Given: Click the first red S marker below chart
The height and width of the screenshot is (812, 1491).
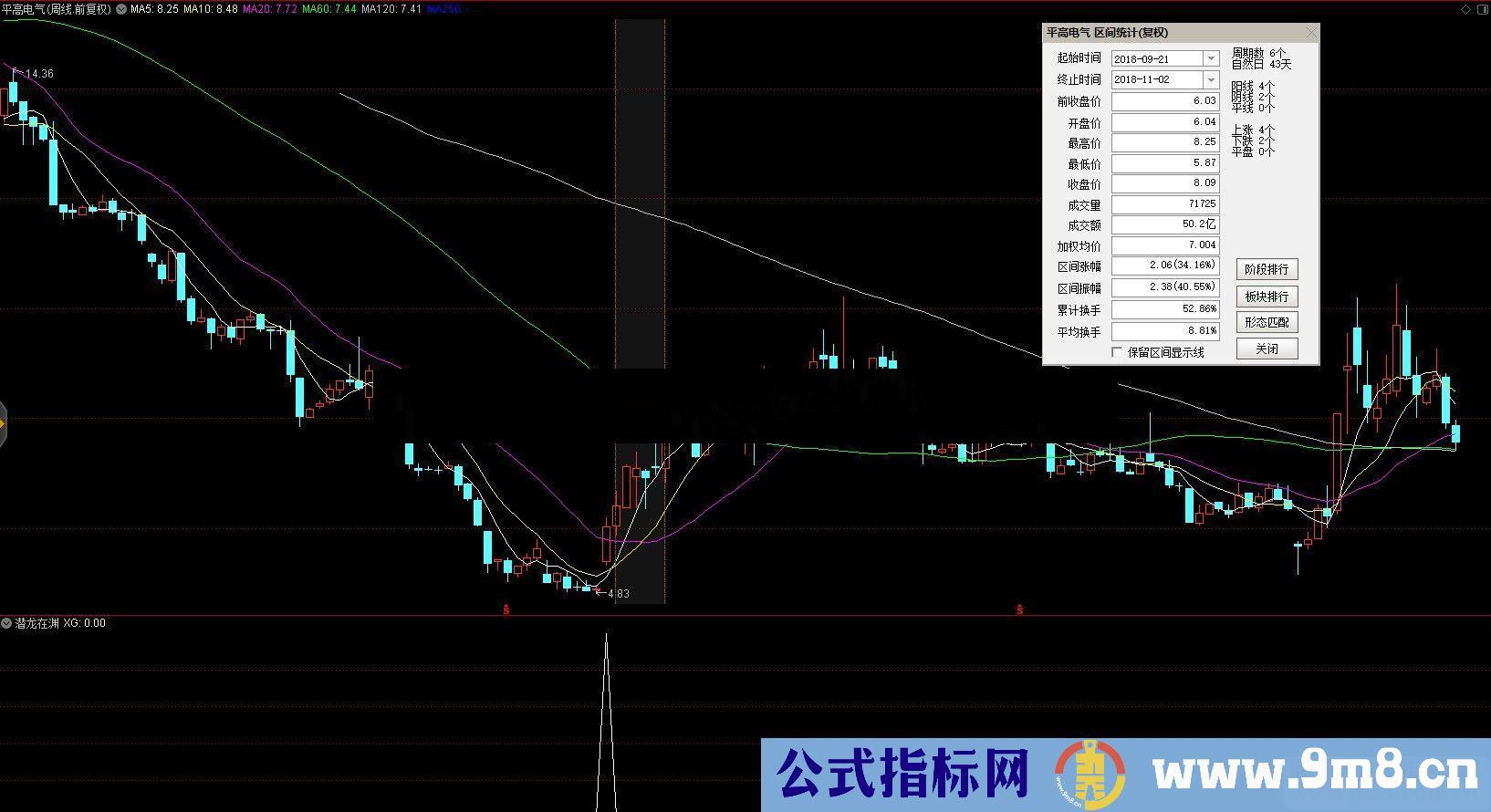Looking at the screenshot, I should [506, 609].
